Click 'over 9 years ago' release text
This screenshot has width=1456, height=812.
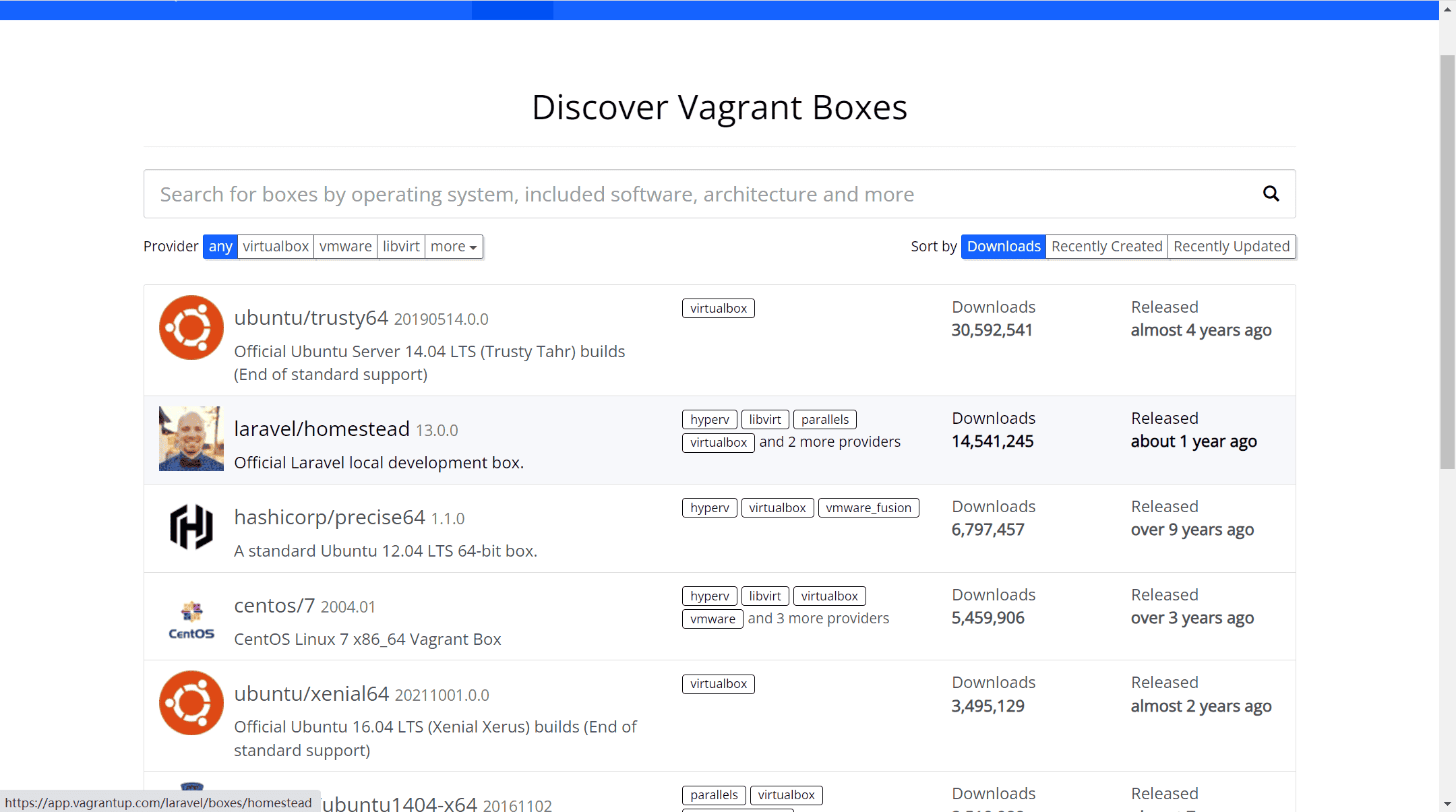pyautogui.click(x=1192, y=530)
